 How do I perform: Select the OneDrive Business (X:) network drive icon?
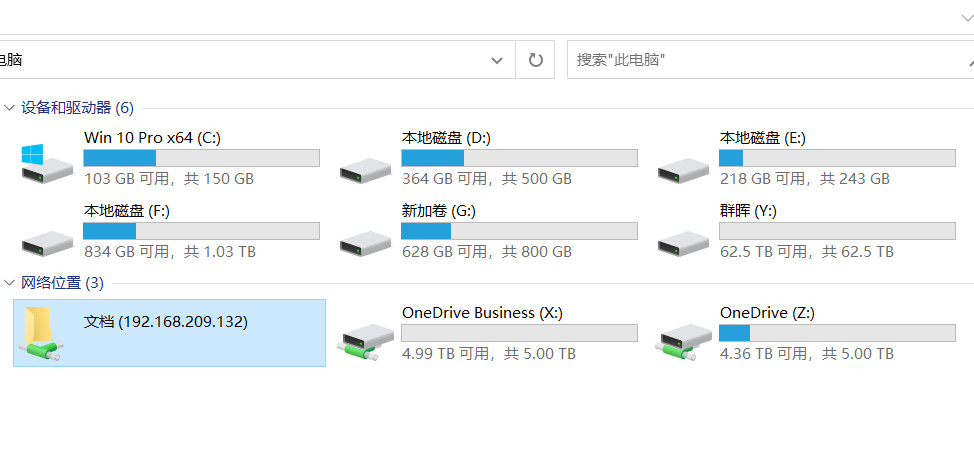(365, 342)
